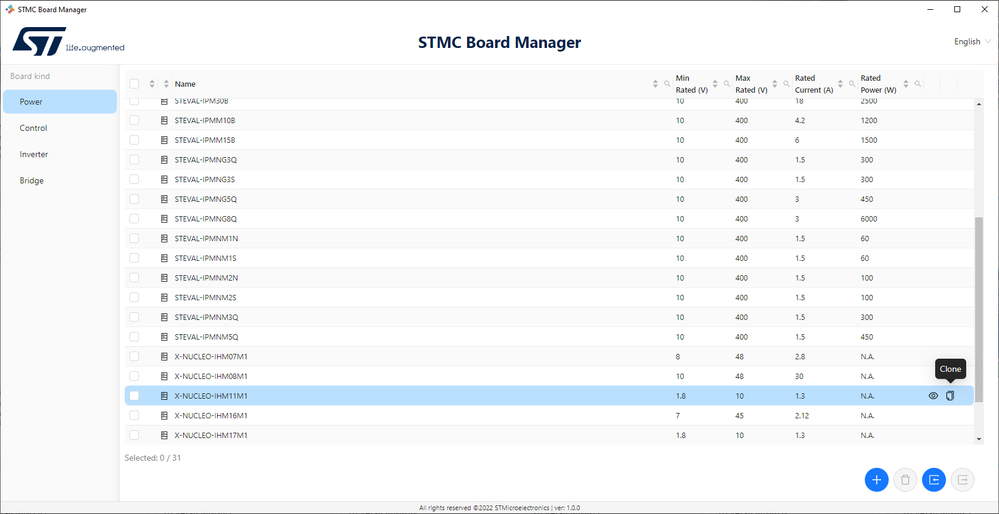999x514 pixels.
Task: Select the Power board kind
Action: [x=60, y=102]
